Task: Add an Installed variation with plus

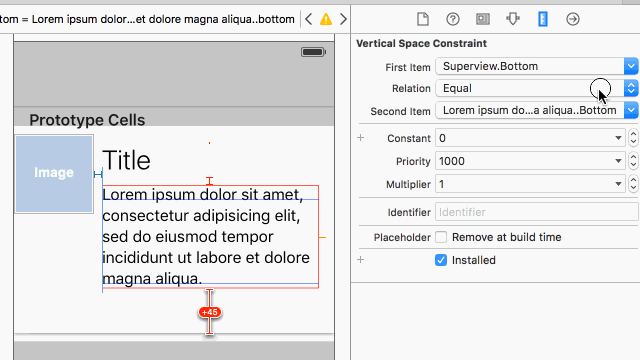Action: click(x=360, y=260)
